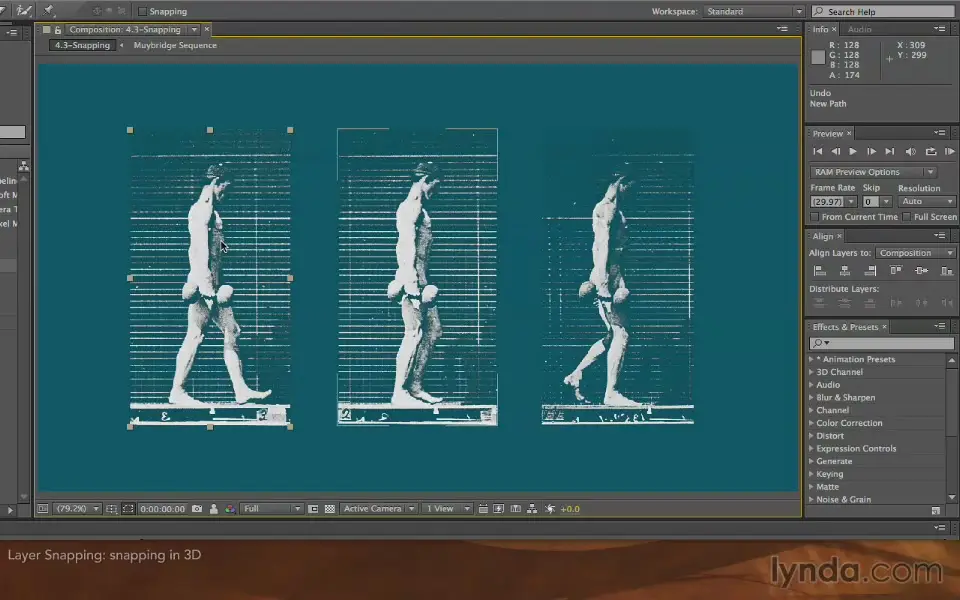Mute audio in Preview panel
The image size is (960, 600).
(x=910, y=151)
